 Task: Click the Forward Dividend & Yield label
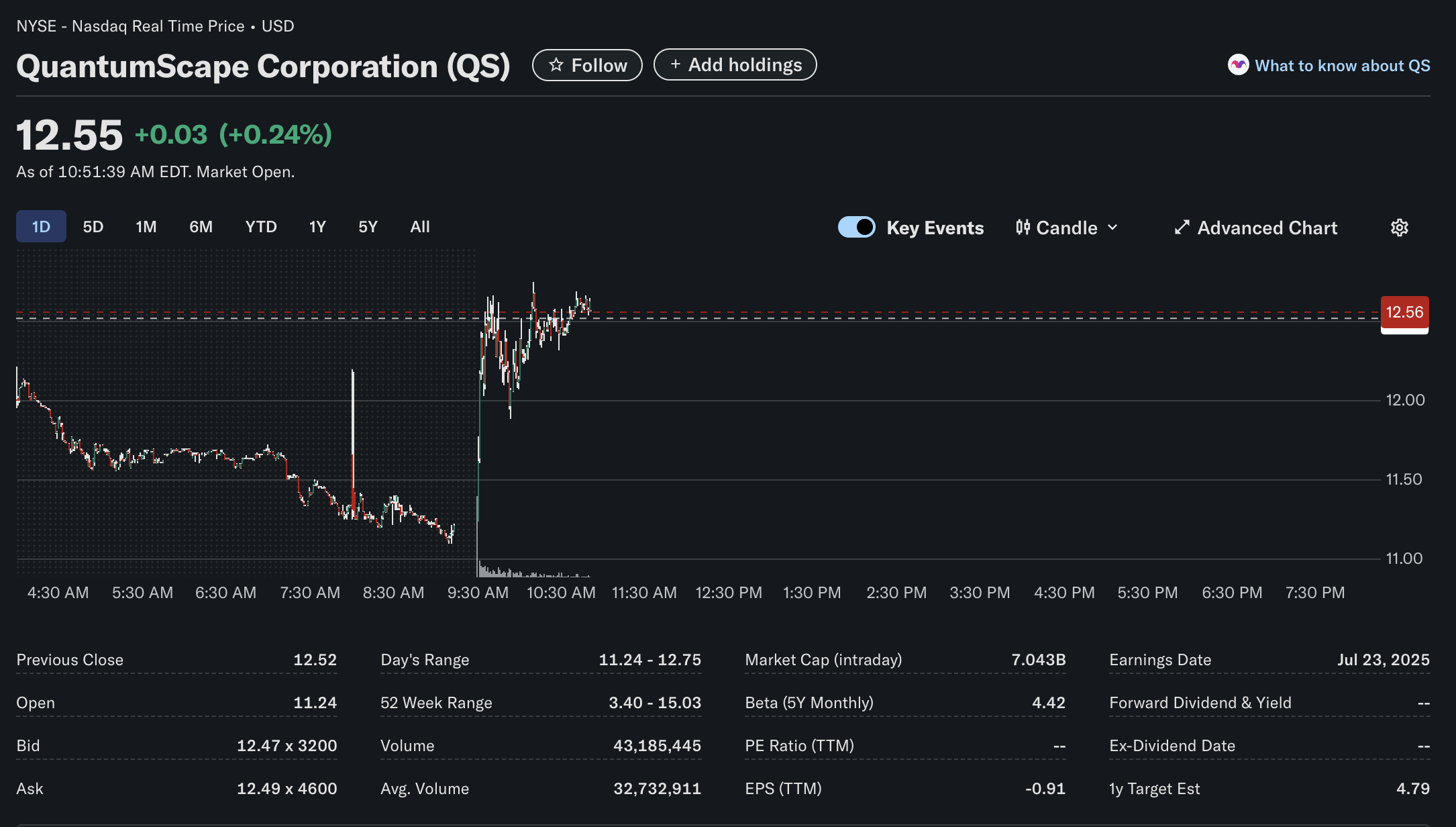point(1200,703)
